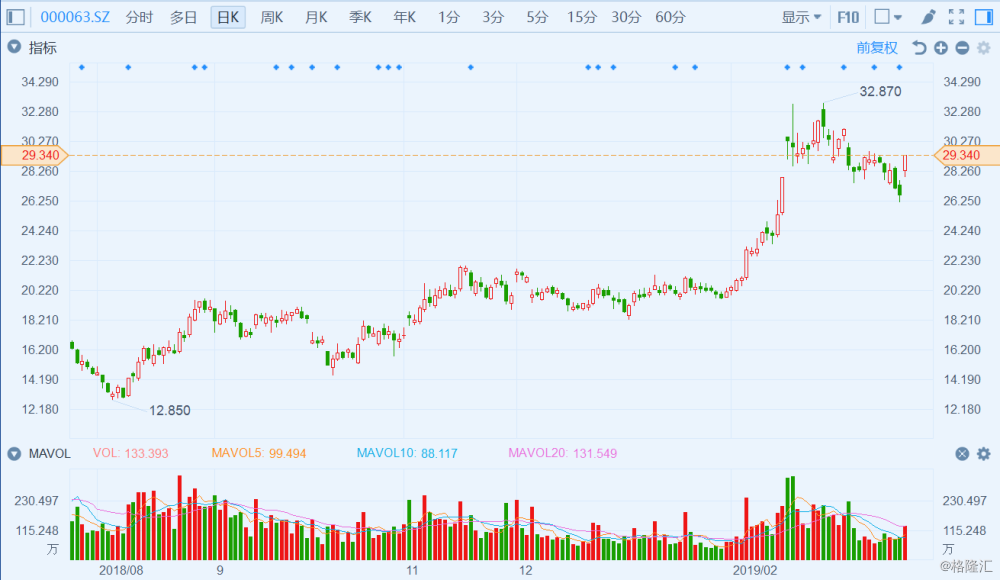The width and height of the screenshot is (1000, 580).
Task: Switch to the 周K weekly tab
Action: (x=272, y=17)
